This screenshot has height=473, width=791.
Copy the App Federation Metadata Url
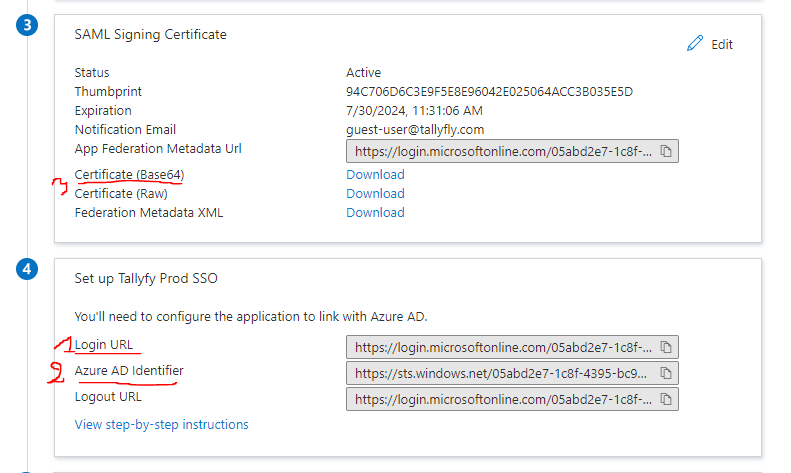[x=666, y=151]
